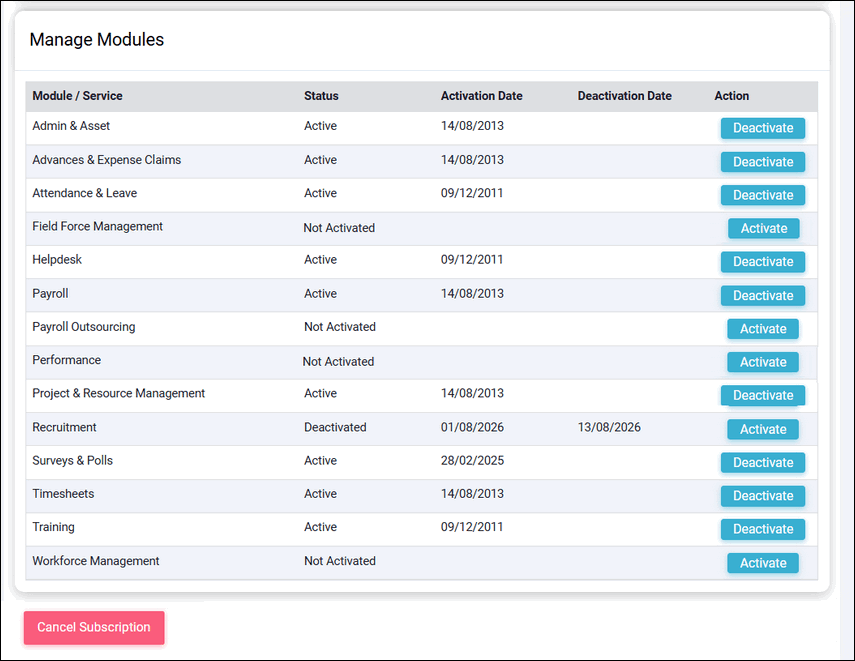The image size is (855, 661).
Task: Click the Cancel Subscription button
Action: [x=94, y=627]
